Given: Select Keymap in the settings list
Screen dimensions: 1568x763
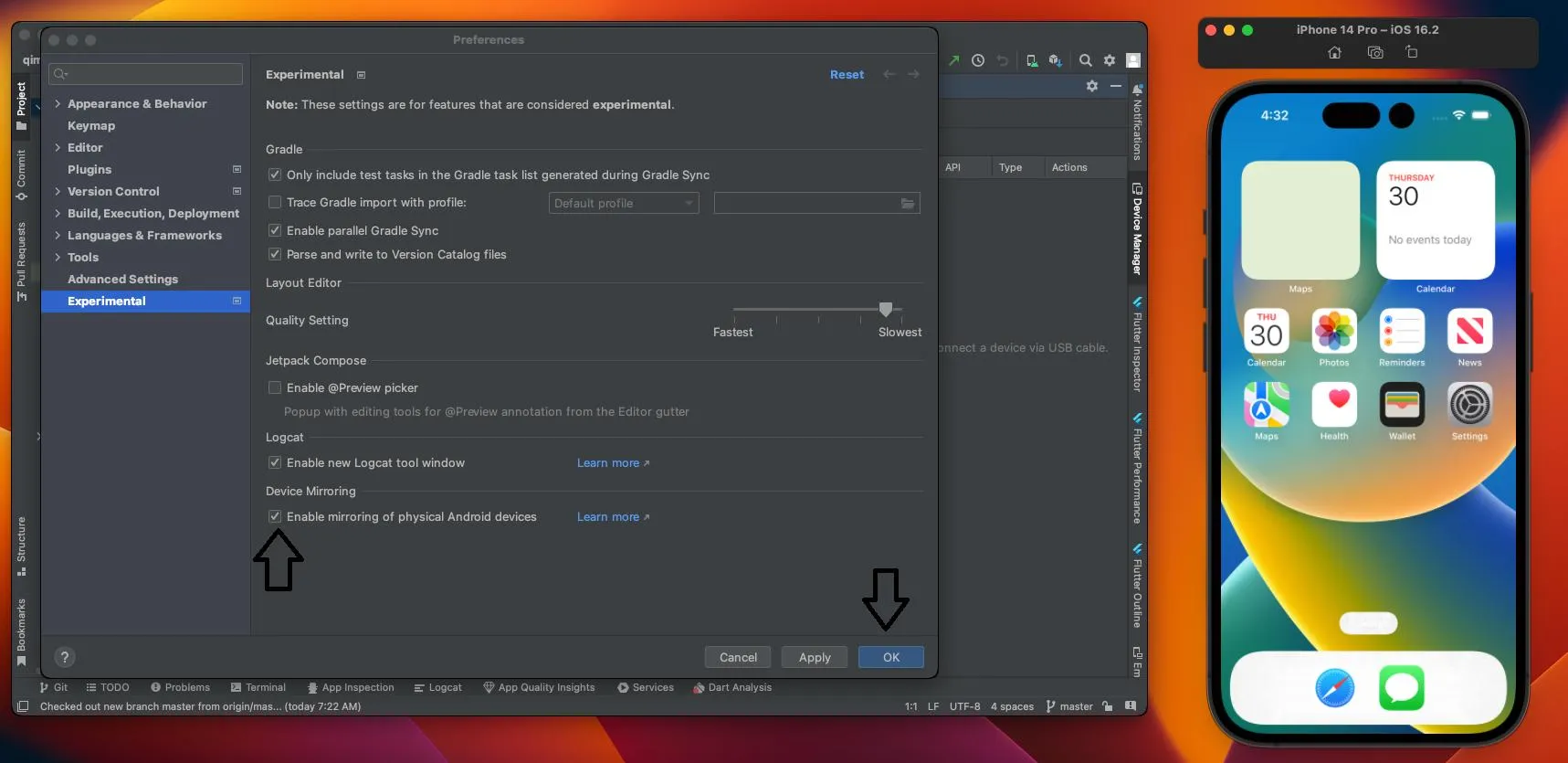Looking at the screenshot, I should click(x=91, y=125).
